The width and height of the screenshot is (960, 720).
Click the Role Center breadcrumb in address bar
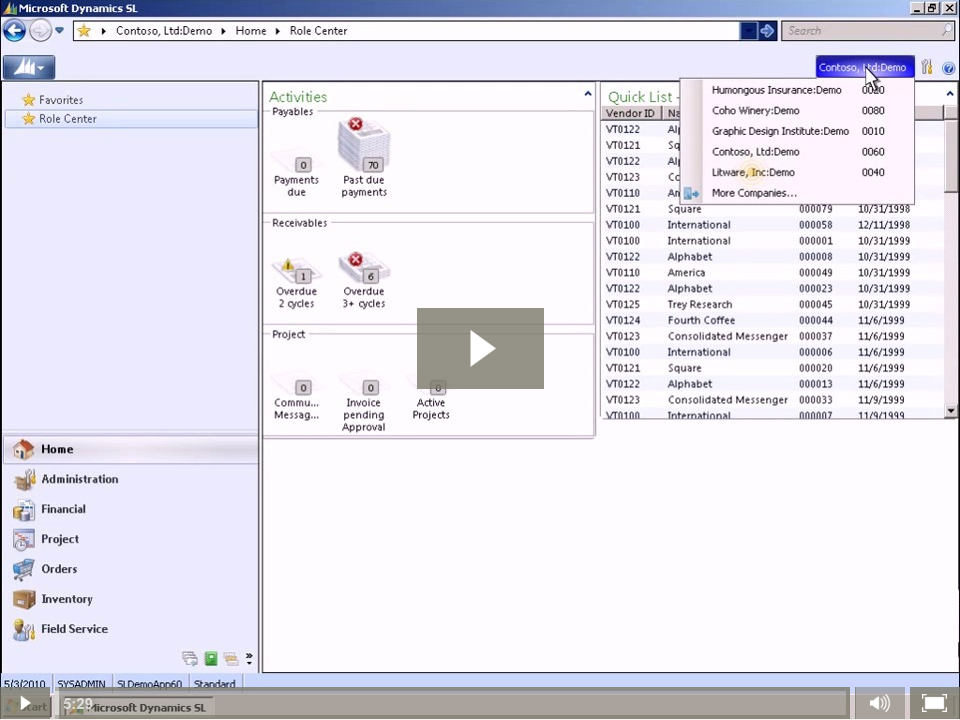(318, 31)
